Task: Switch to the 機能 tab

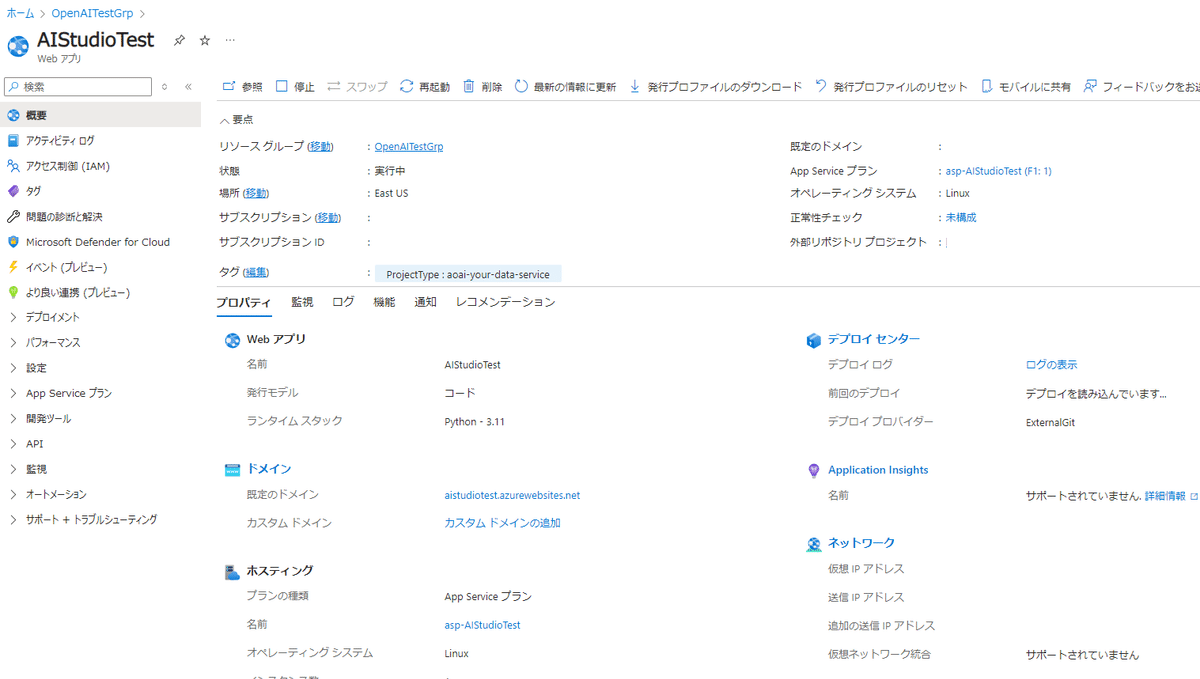Action: (x=384, y=302)
